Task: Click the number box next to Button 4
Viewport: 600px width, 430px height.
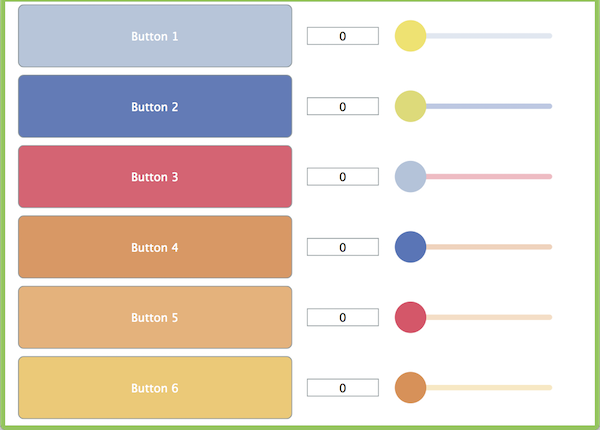Action: [342, 247]
